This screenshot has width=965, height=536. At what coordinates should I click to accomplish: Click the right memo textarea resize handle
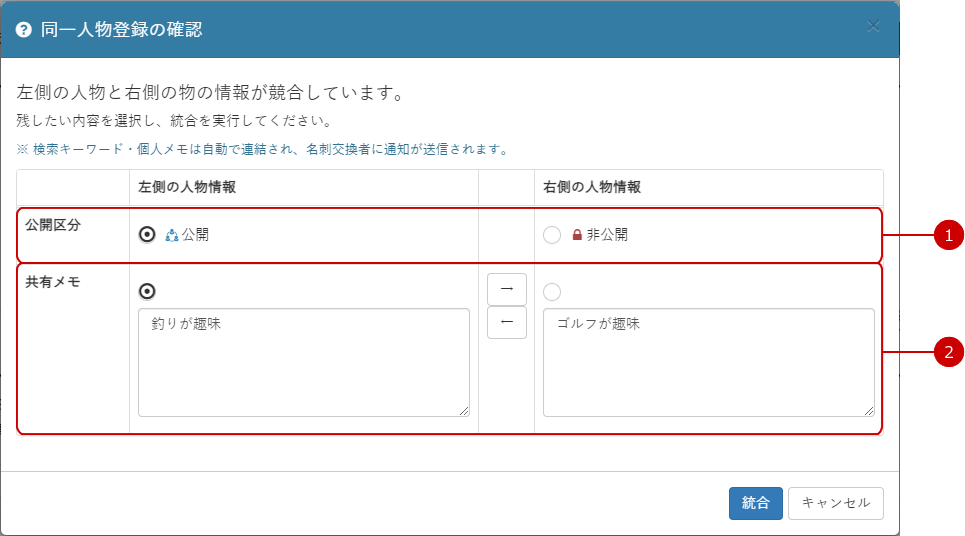[x=869, y=411]
